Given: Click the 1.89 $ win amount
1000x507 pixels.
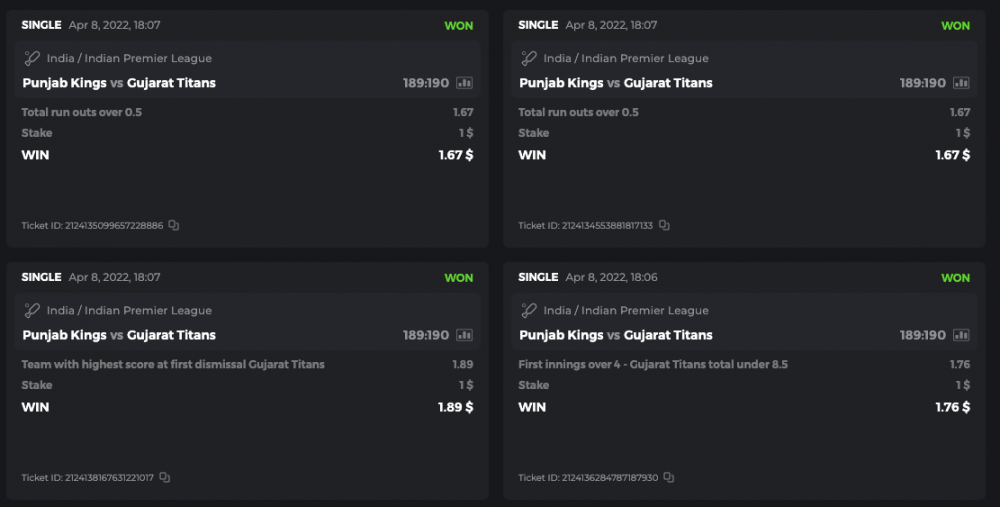Looking at the screenshot, I should point(455,407).
